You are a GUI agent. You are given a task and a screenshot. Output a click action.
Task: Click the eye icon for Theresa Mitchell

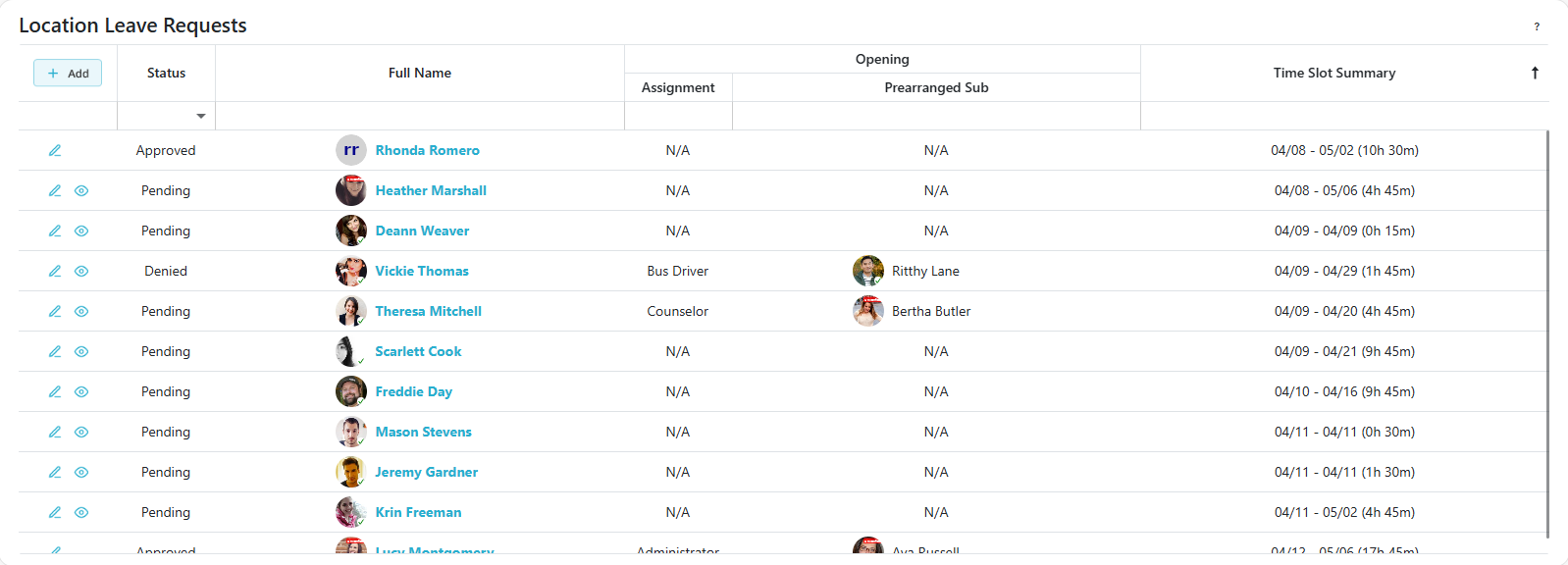(81, 311)
